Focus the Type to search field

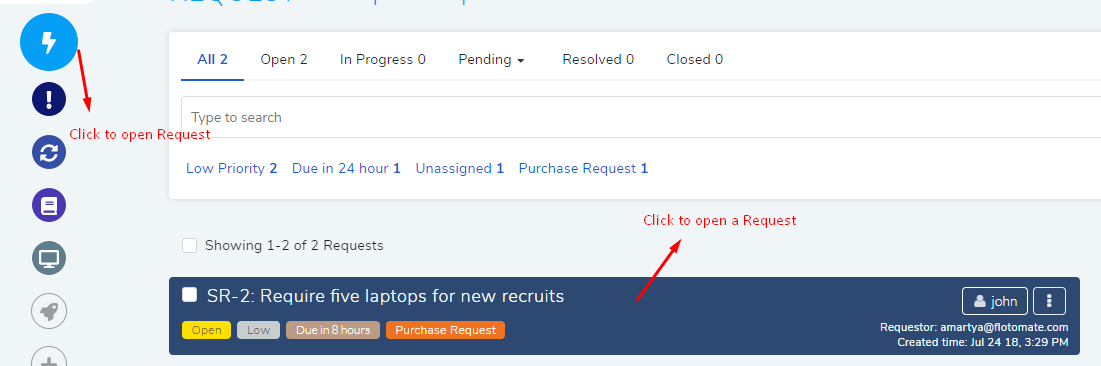[x=640, y=117]
